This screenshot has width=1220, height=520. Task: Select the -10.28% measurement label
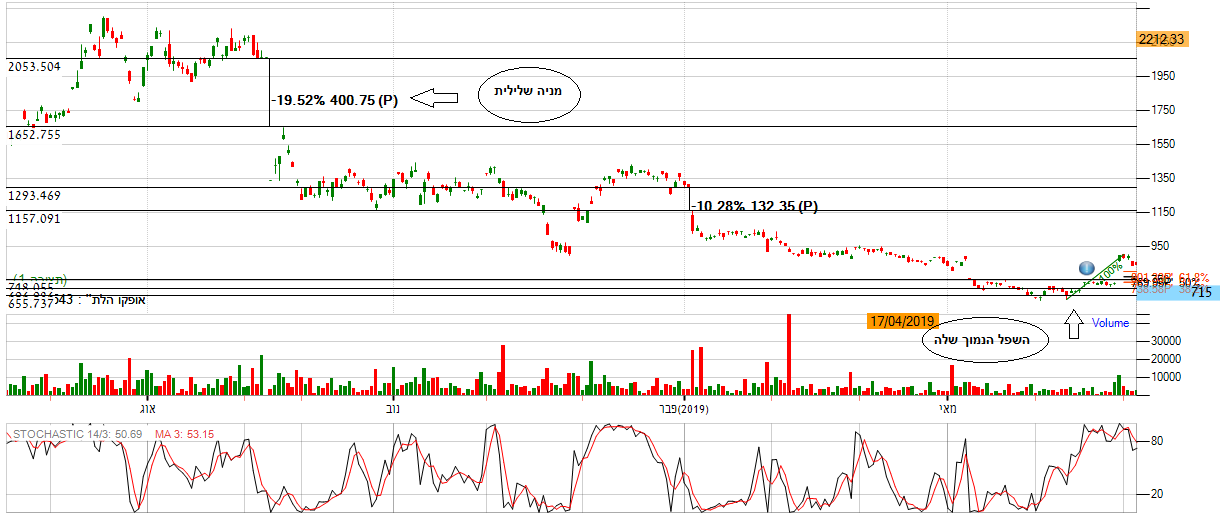coord(755,207)
